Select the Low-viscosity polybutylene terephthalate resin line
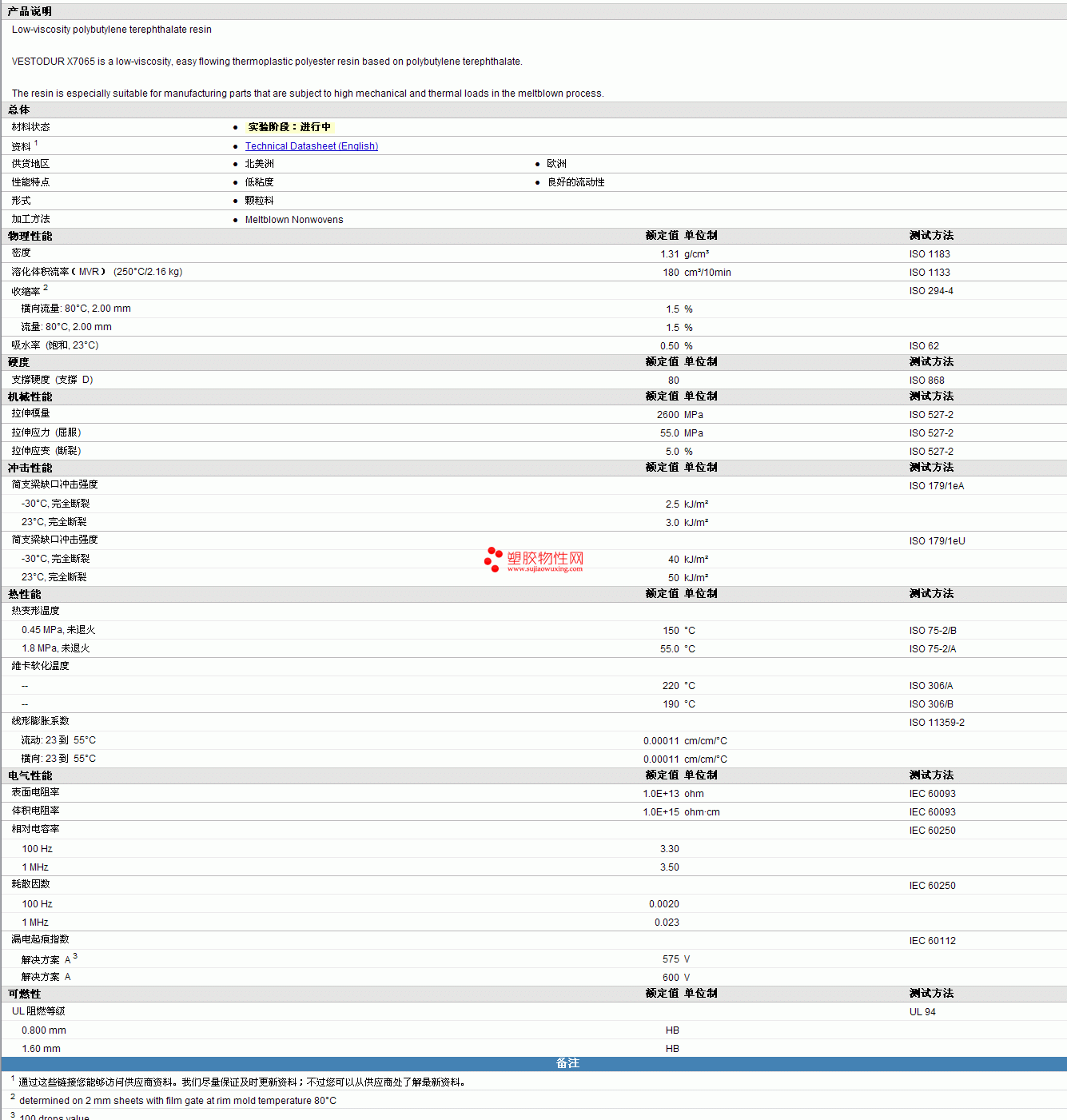The width and height of the screenshot is (1067, 1120). pos(112,30)
